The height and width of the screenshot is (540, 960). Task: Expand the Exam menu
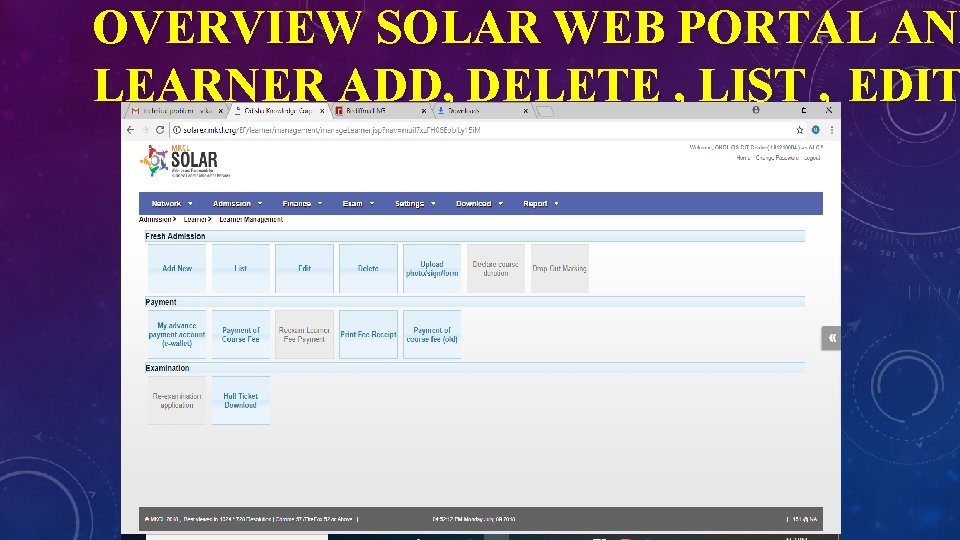tap(358, 203)
